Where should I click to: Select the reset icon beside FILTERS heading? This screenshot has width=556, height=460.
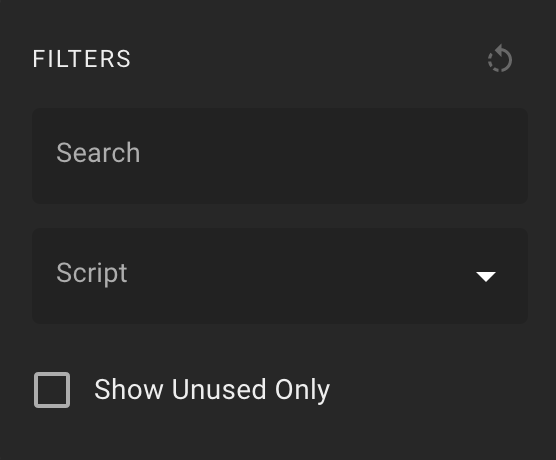tap(500, 59)
